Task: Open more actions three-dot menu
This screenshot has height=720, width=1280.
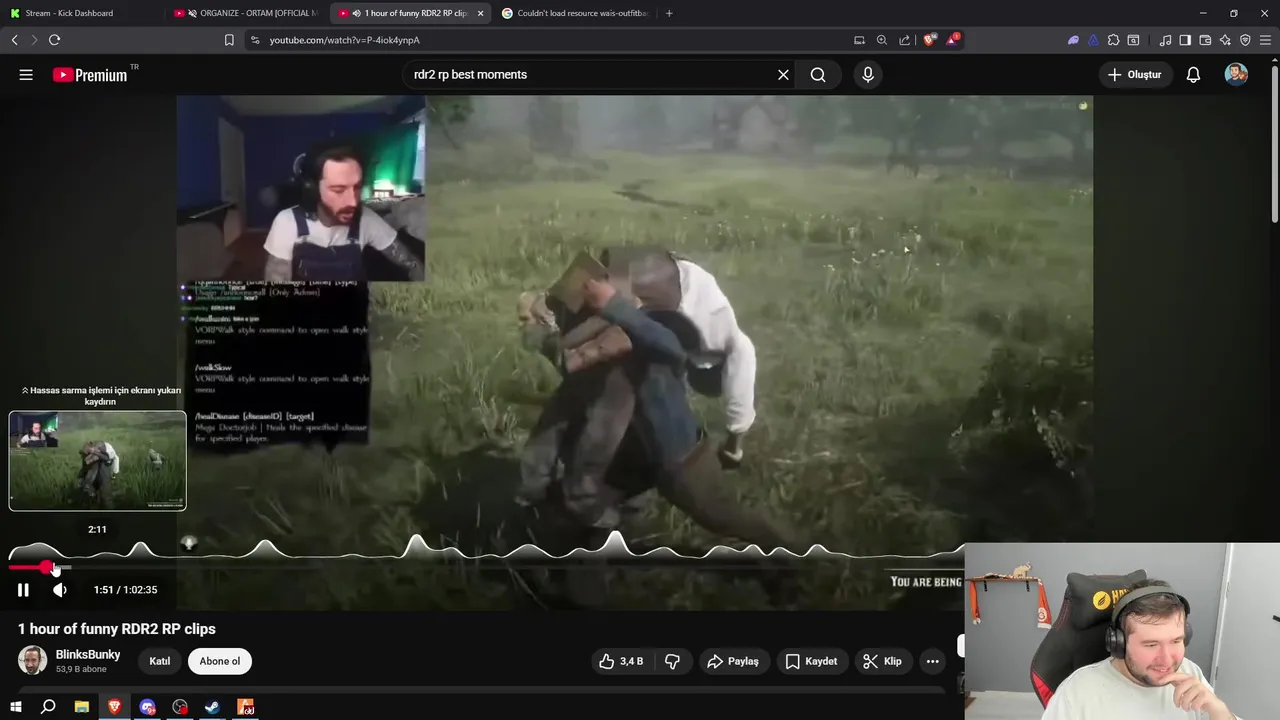Action: point(932,661)
